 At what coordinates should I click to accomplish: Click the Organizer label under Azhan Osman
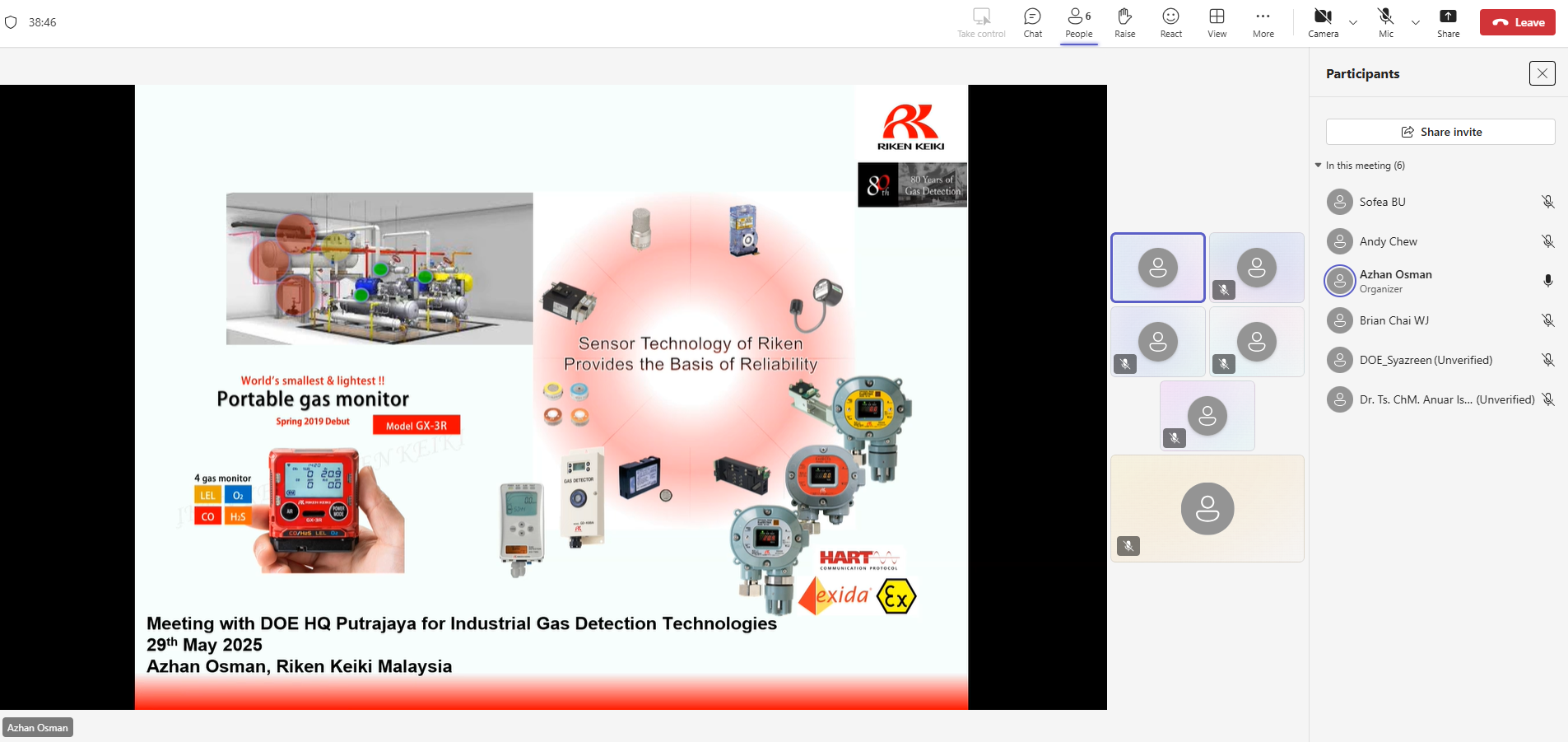click(1381, 289)
